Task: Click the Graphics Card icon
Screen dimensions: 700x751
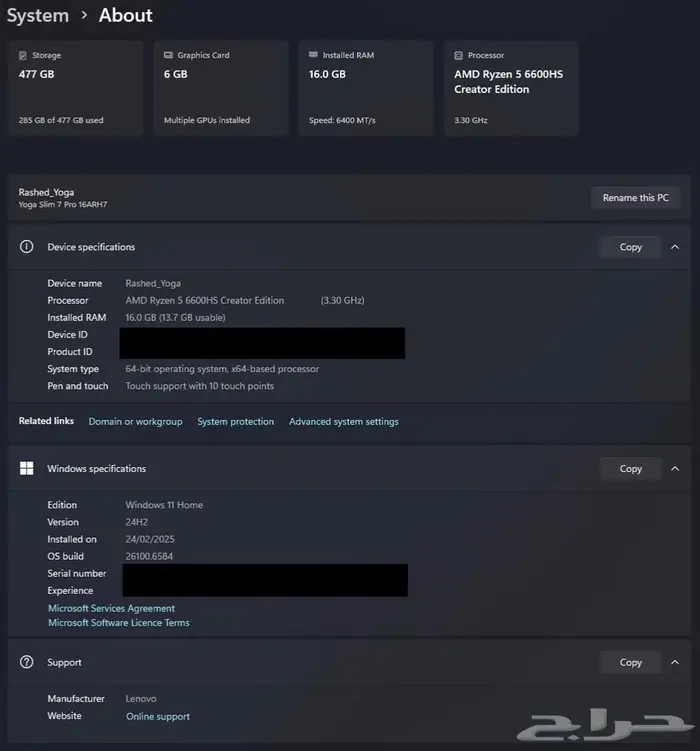Action: pyautogui.click(x=168, y=56)
